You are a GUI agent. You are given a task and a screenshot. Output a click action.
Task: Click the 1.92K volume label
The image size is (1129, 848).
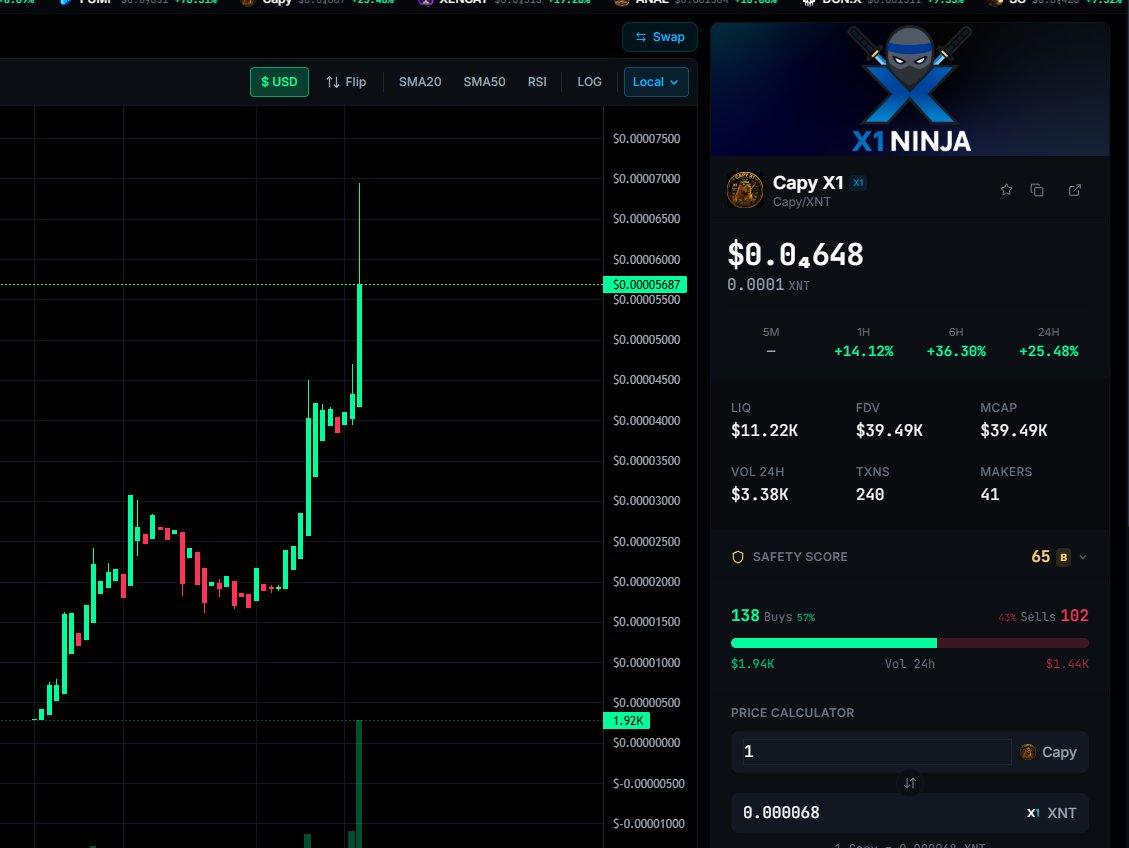point(626,721)
